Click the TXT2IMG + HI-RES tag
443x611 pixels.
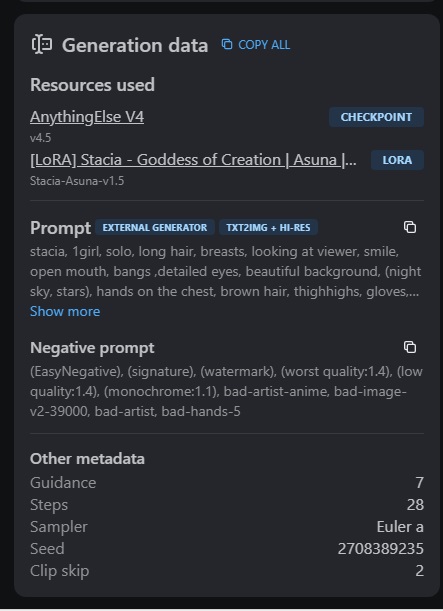268,228
